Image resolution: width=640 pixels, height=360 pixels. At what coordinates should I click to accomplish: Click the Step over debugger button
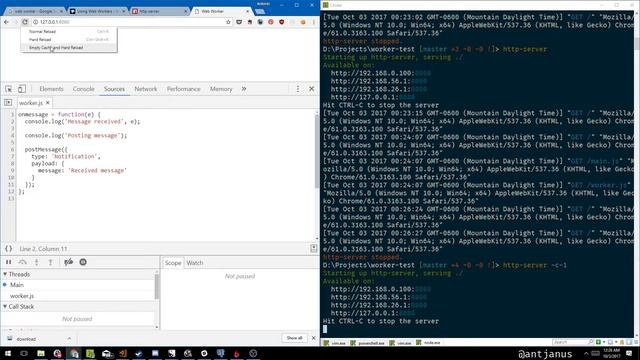click(22, 262)
